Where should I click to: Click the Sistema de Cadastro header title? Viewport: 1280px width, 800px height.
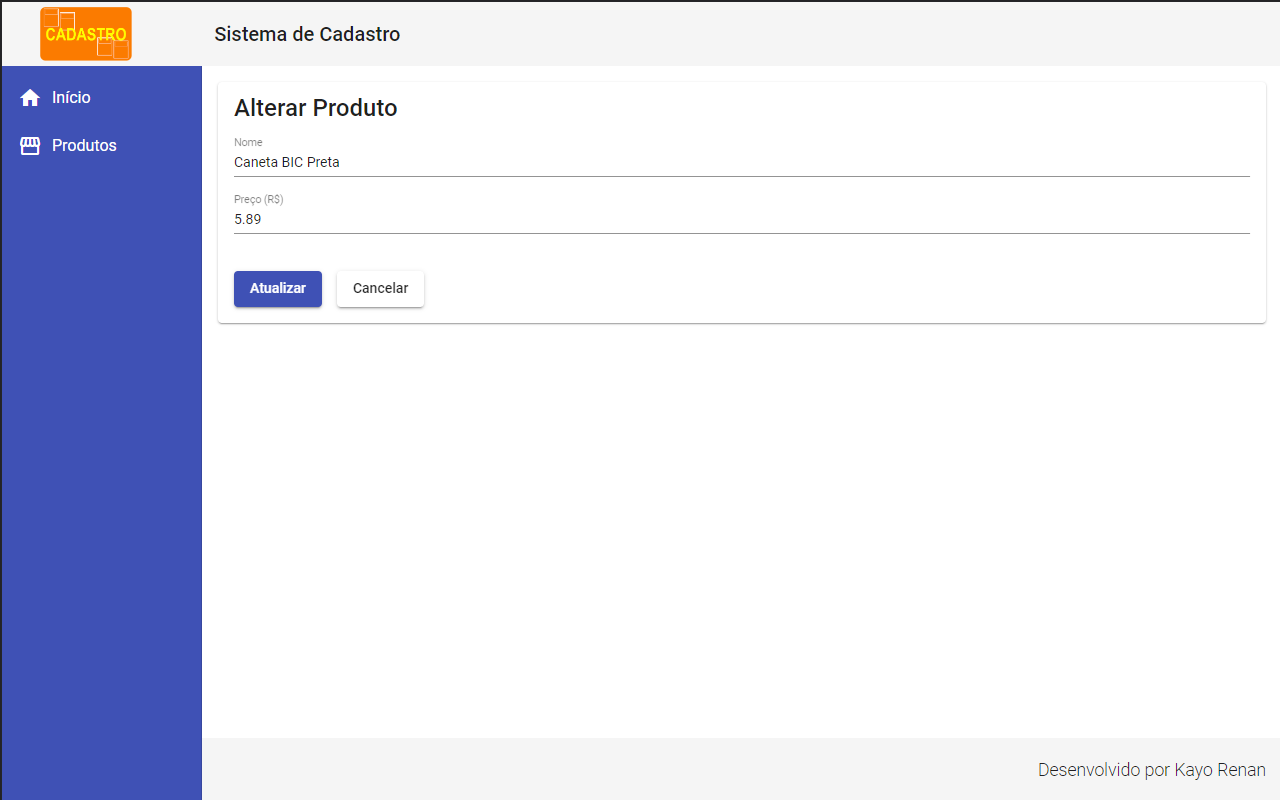307,34
